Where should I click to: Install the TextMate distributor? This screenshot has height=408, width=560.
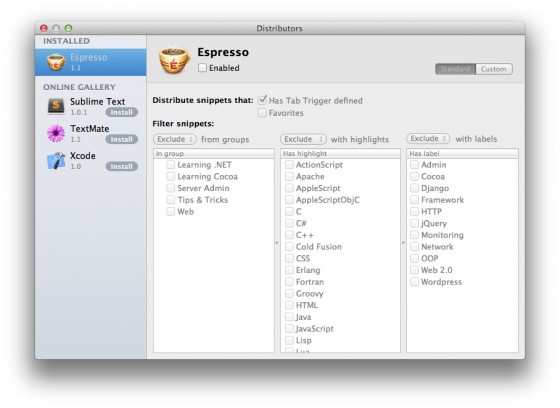pos(121,139)
